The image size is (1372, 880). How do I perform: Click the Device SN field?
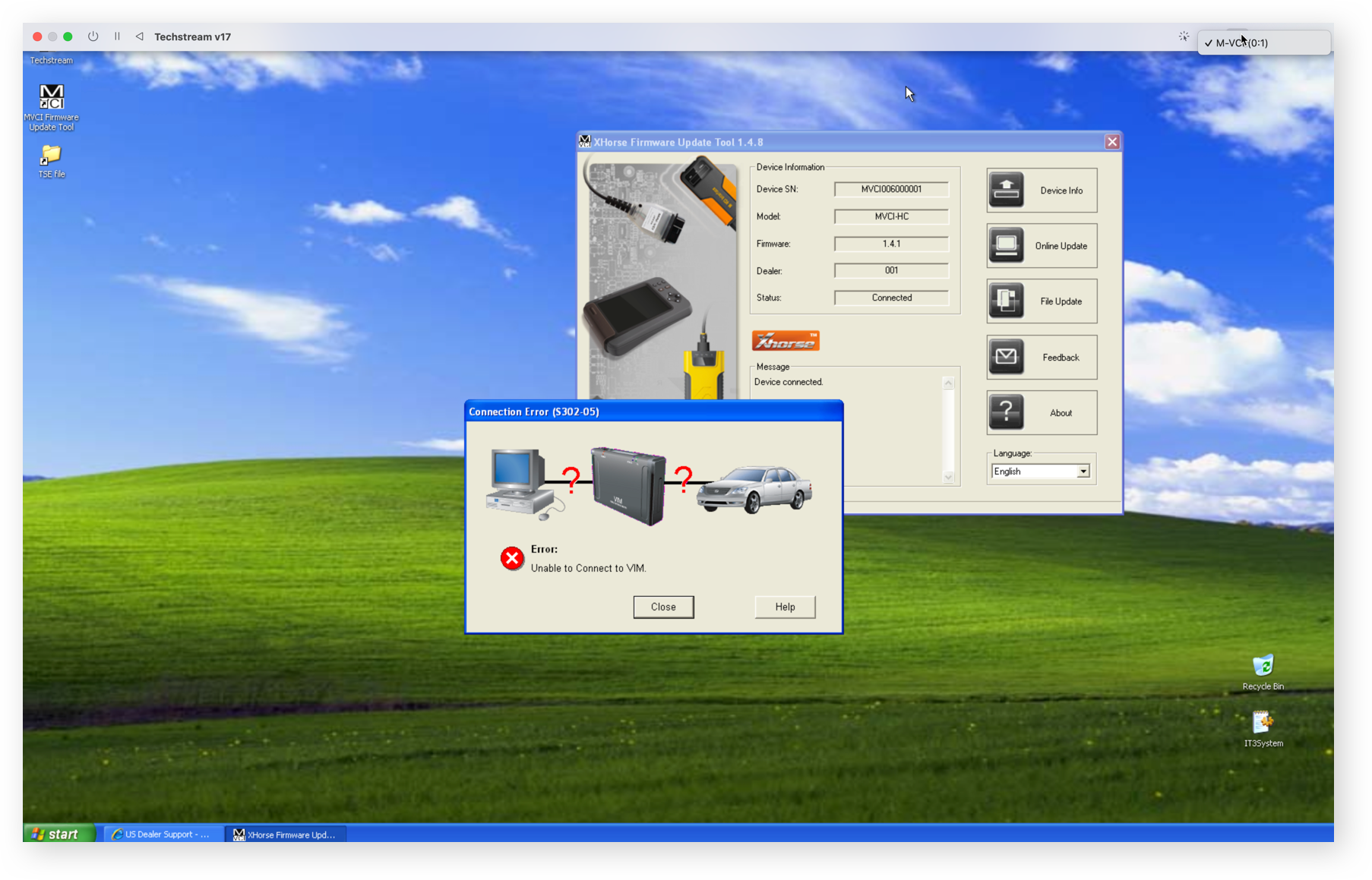(891, 189)
